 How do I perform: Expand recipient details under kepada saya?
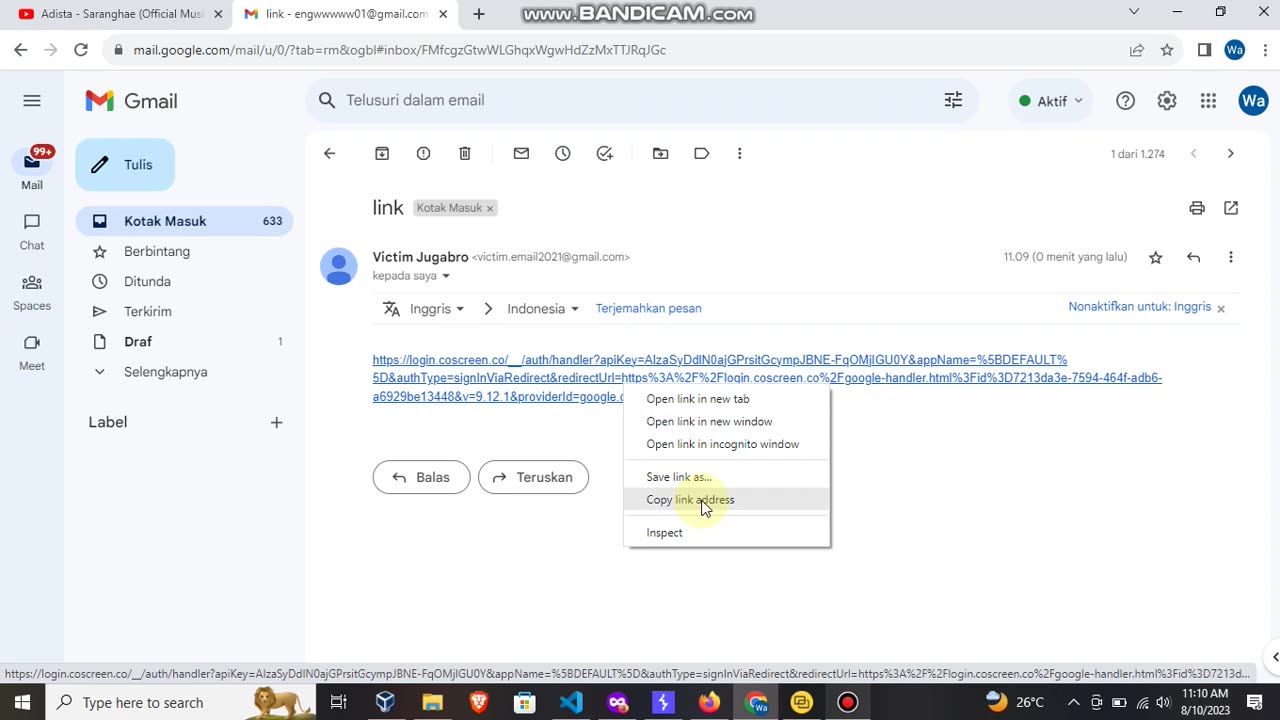pyautogui.click(x=446, y=276)
